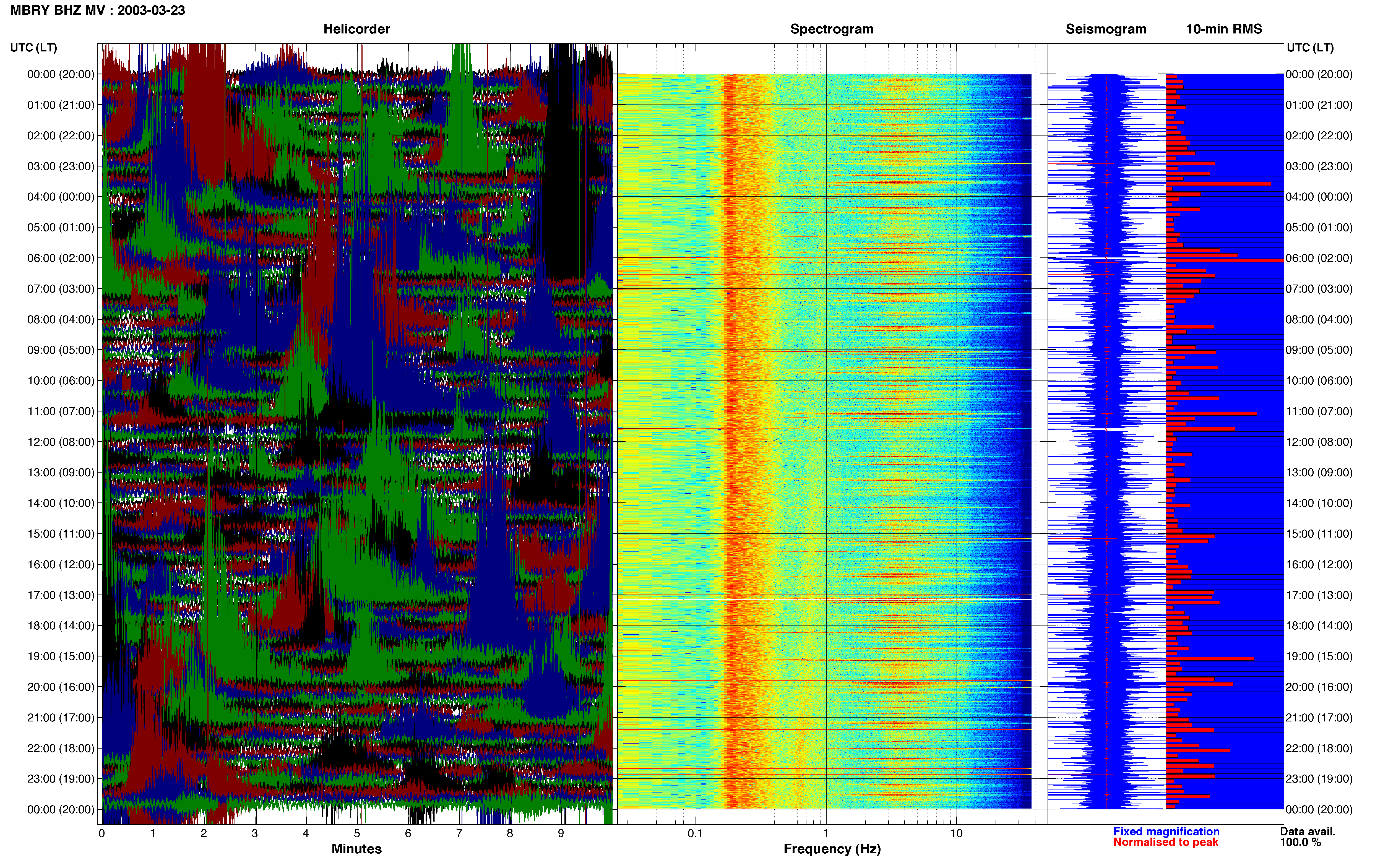Click the left '22:00 (18:00)' time label
Screen dimensions: 1388x868
[x=61, y=749]
